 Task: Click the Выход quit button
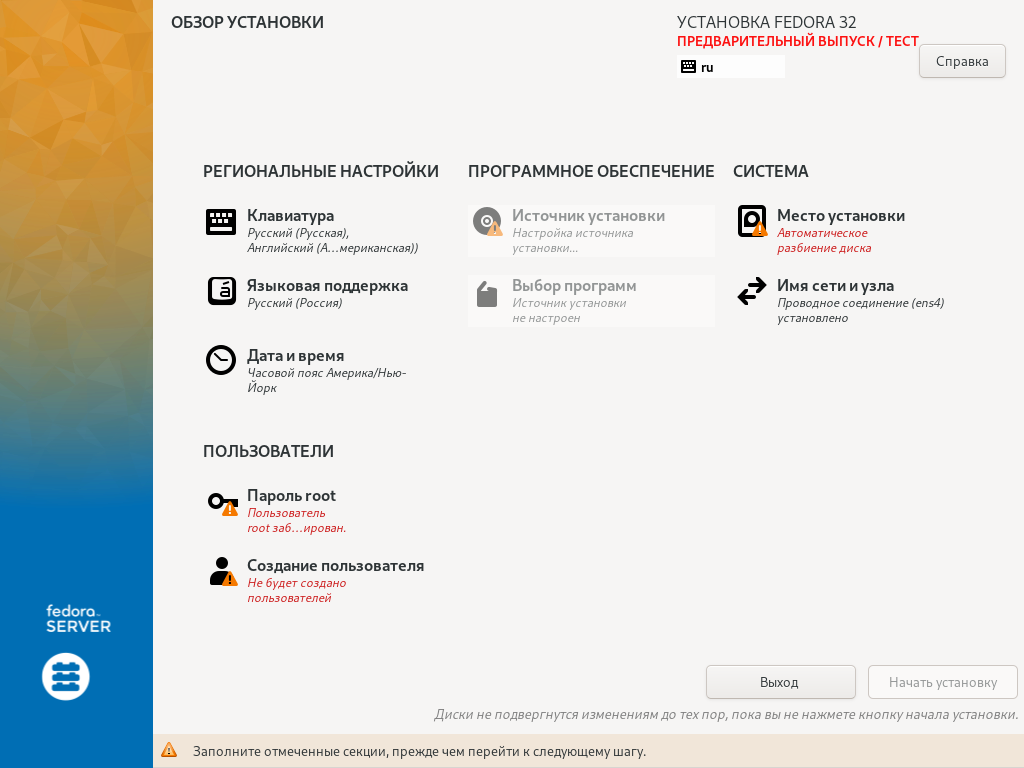[x=780, y=682]
